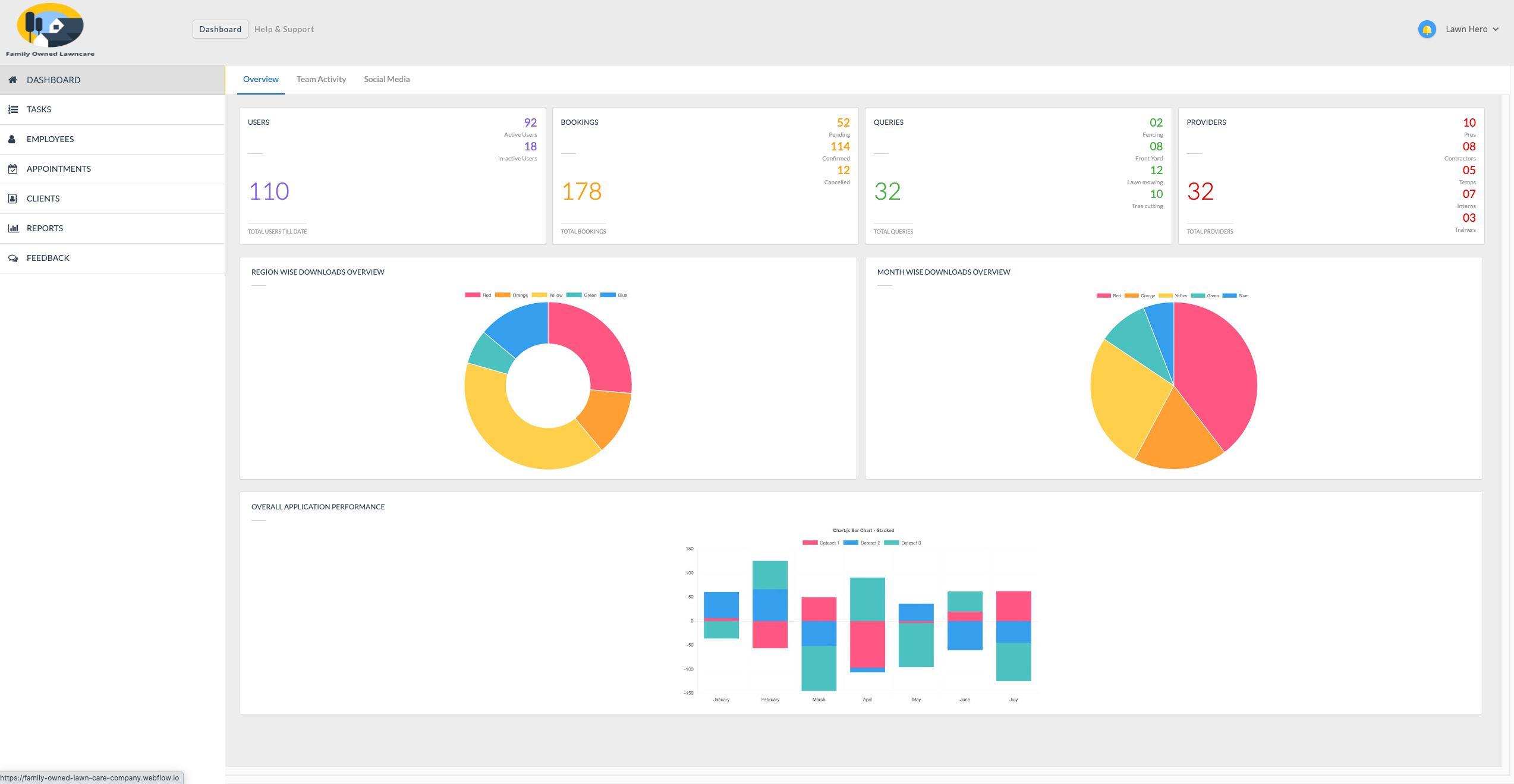Open the Social Media tab
Viewport: 1514px width, 784px height.
click(x=386, y=79)
